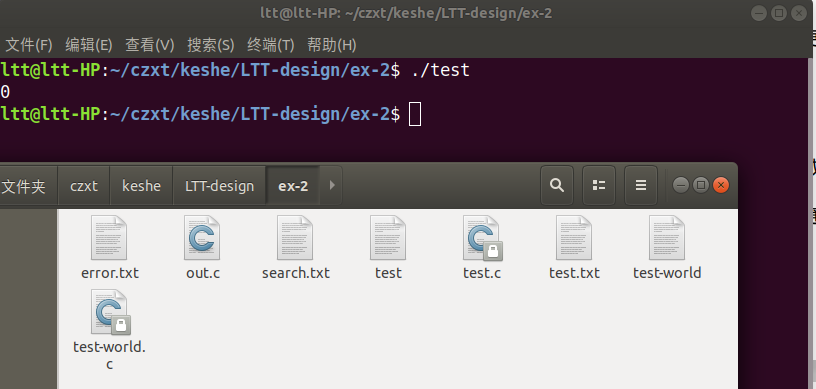Select the locked test.c file icon

coord(482,238)
